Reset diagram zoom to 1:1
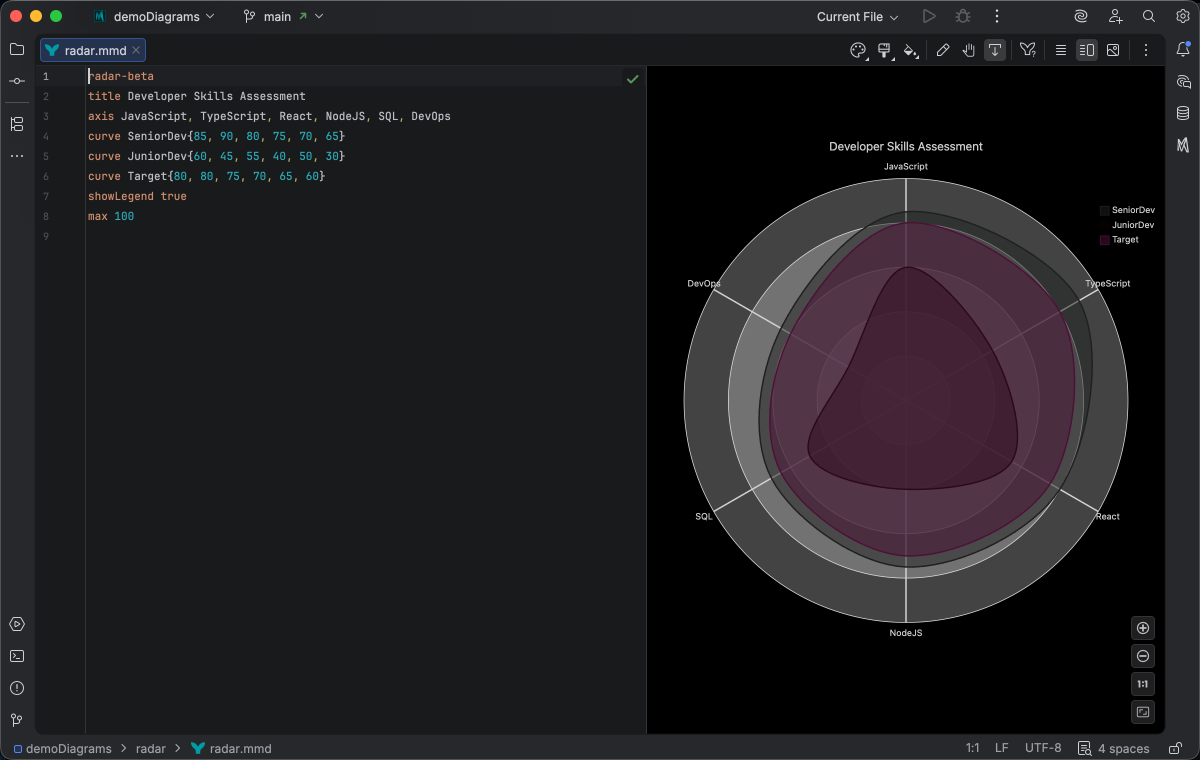The image size is (1200, 760). [1143, 684]
